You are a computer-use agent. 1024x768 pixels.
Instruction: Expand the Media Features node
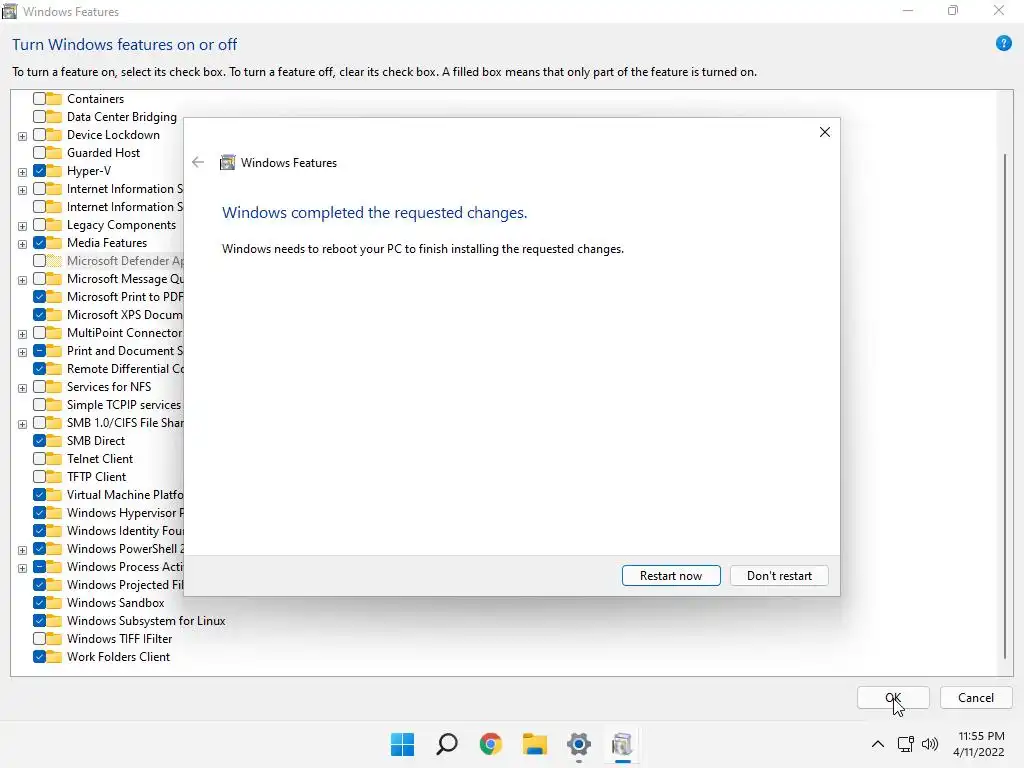[x=22, y=244]
